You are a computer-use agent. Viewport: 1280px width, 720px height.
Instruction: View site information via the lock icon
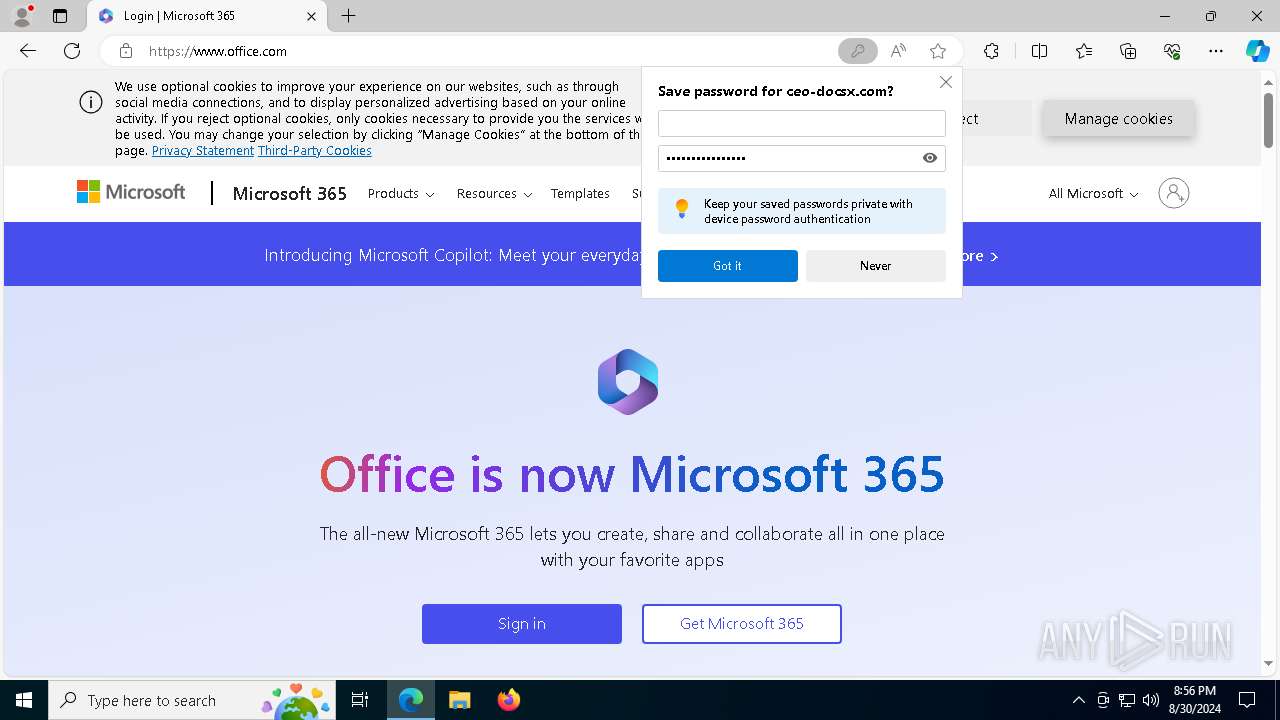(x=126, y=51)
